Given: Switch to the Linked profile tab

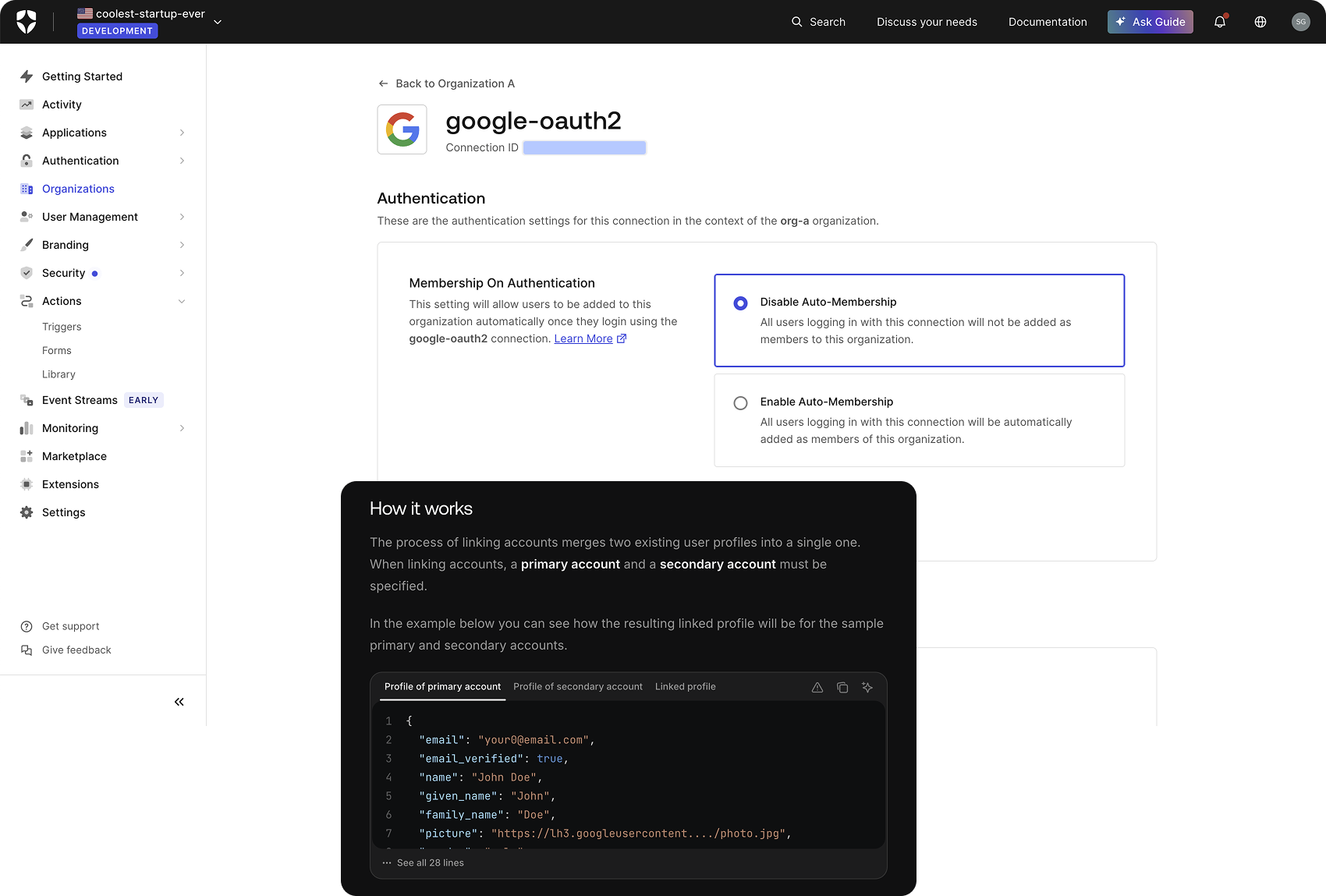Looking at the screenshot, I should 685,687.
